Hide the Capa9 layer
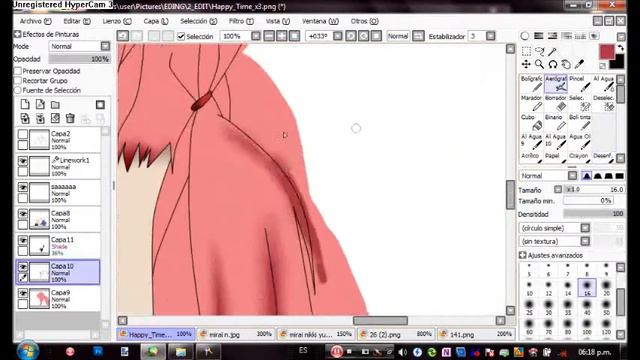This screenshot has height=360, width=640. [23, 293]
